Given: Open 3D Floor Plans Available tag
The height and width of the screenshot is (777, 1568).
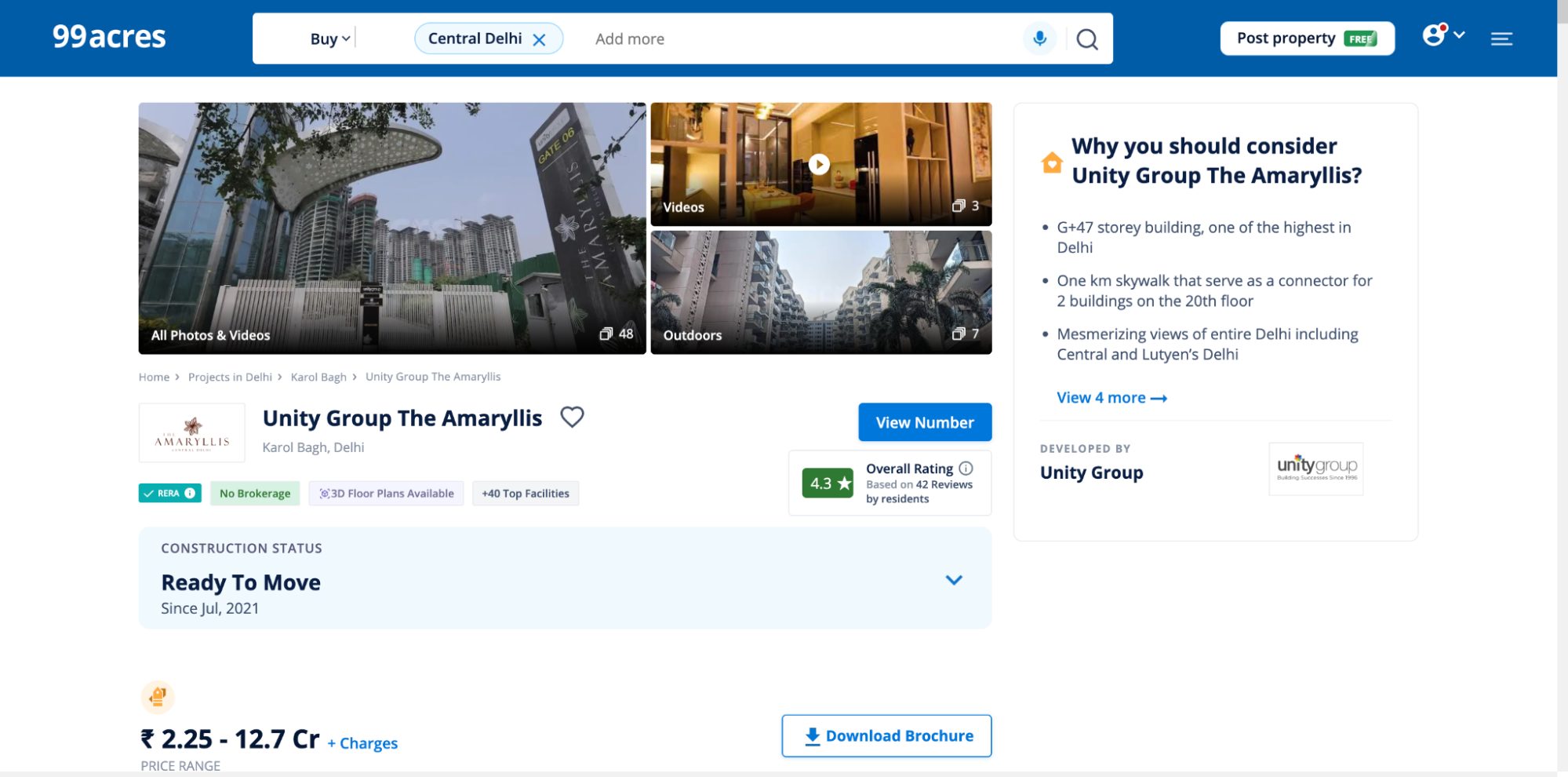Looking at the screenshot, I should (x=387, y=493).
